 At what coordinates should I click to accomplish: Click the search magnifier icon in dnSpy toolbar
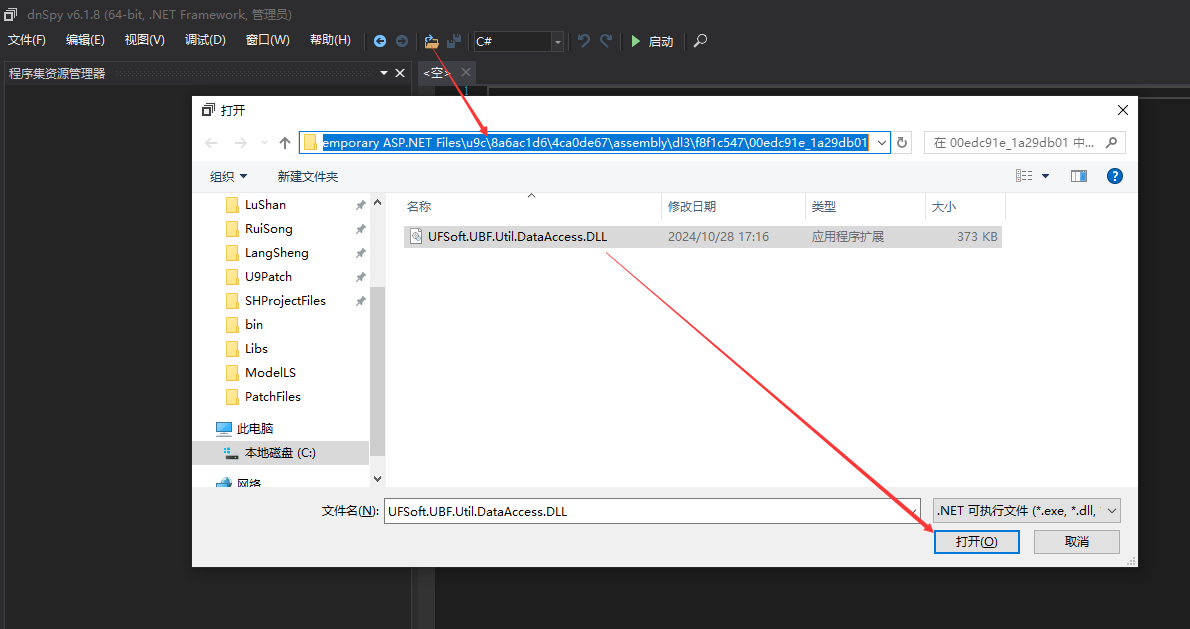(700, 41)
